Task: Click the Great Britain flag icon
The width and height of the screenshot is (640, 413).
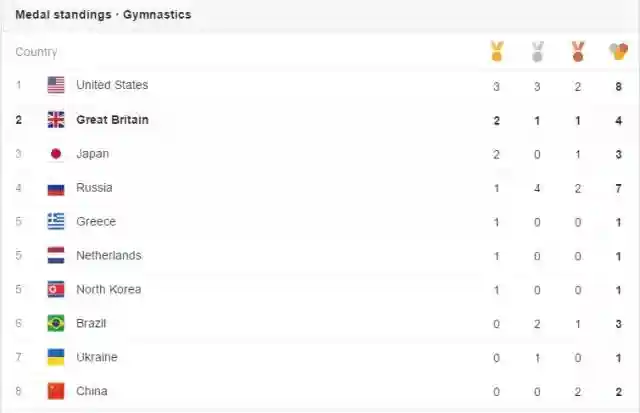Action: [56, 120]
